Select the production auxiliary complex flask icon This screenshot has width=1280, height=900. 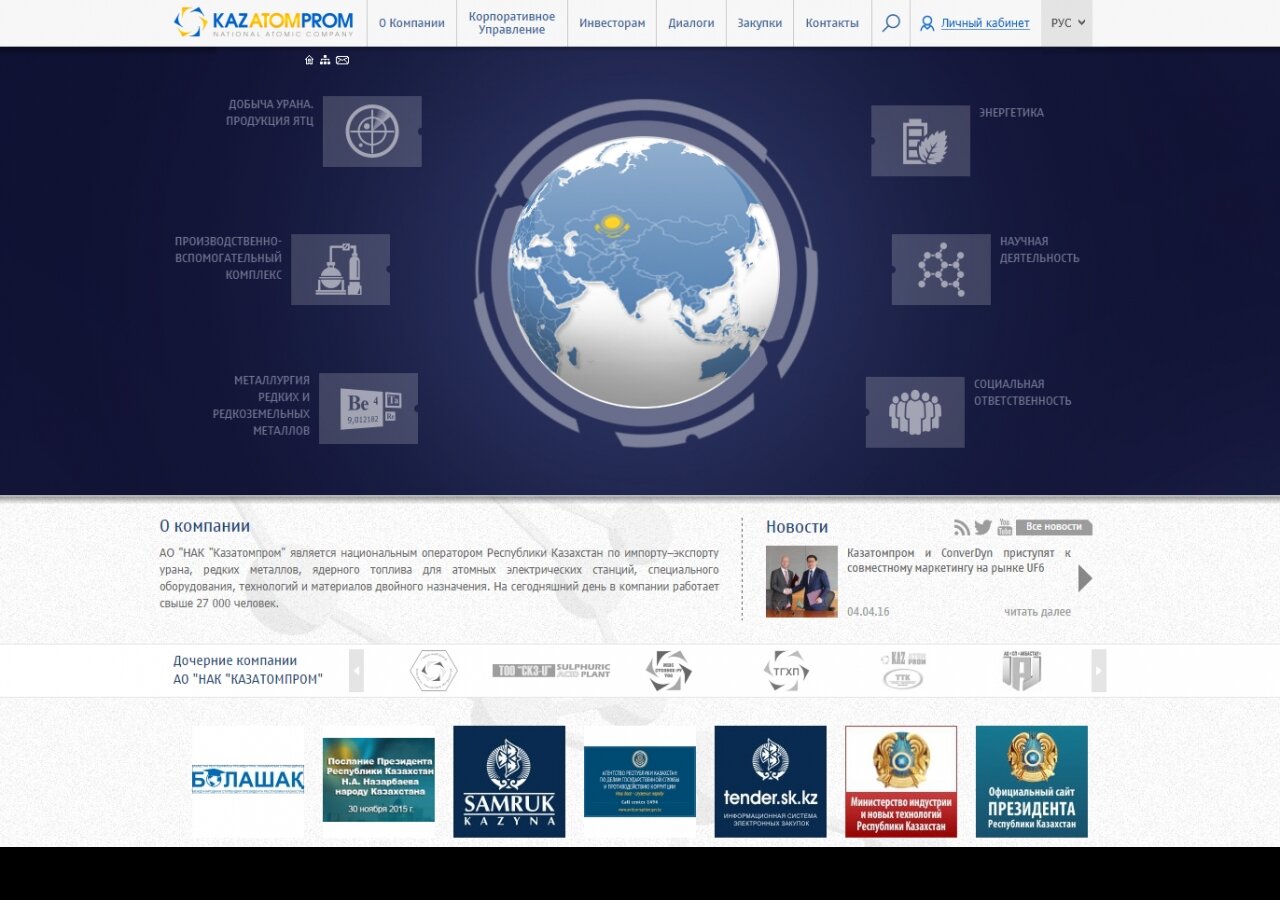[340, 269]
